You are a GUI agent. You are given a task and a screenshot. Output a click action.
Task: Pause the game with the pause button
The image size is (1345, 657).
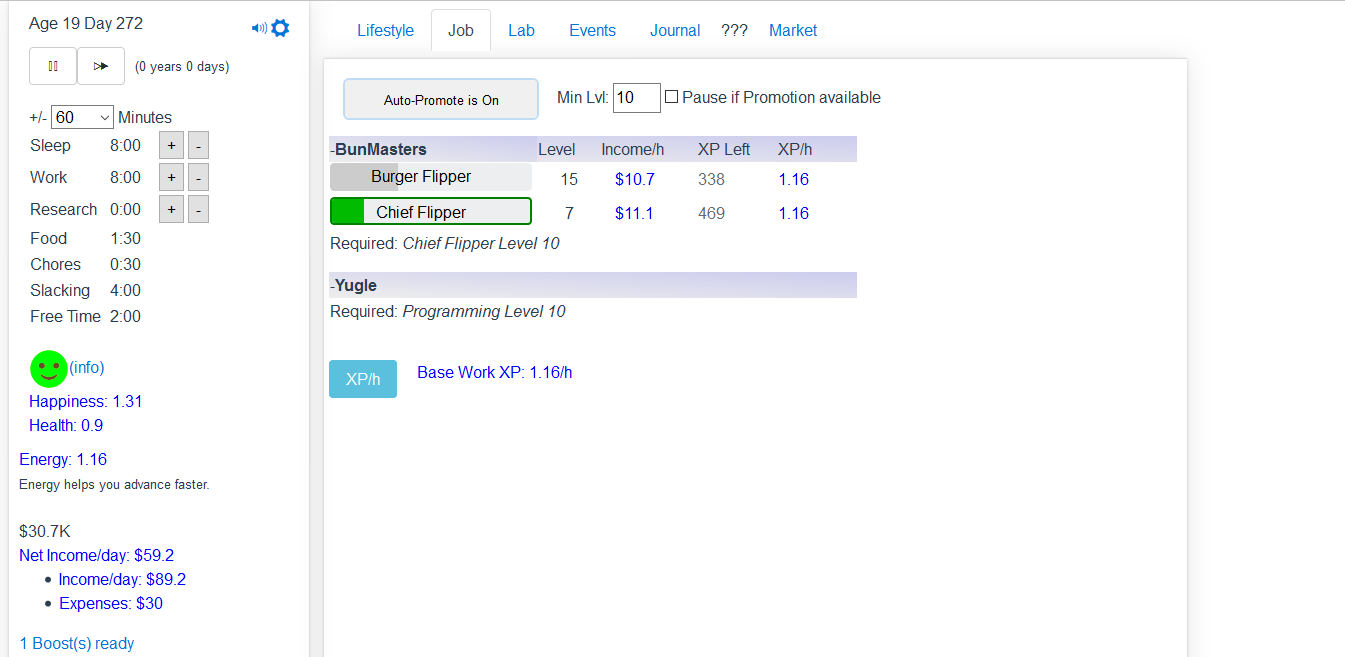(x=53, y=66)
